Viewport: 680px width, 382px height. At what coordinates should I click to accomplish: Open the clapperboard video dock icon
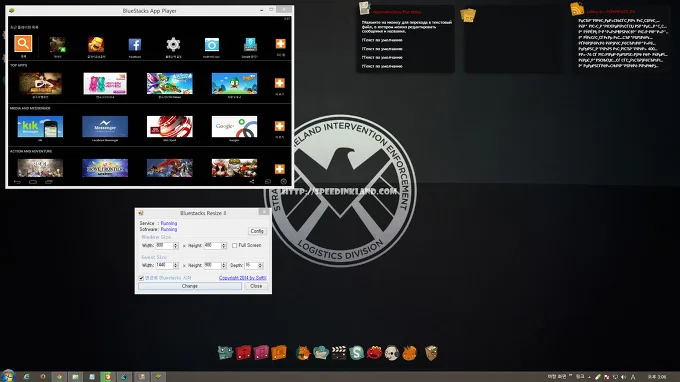click(339, 353)
